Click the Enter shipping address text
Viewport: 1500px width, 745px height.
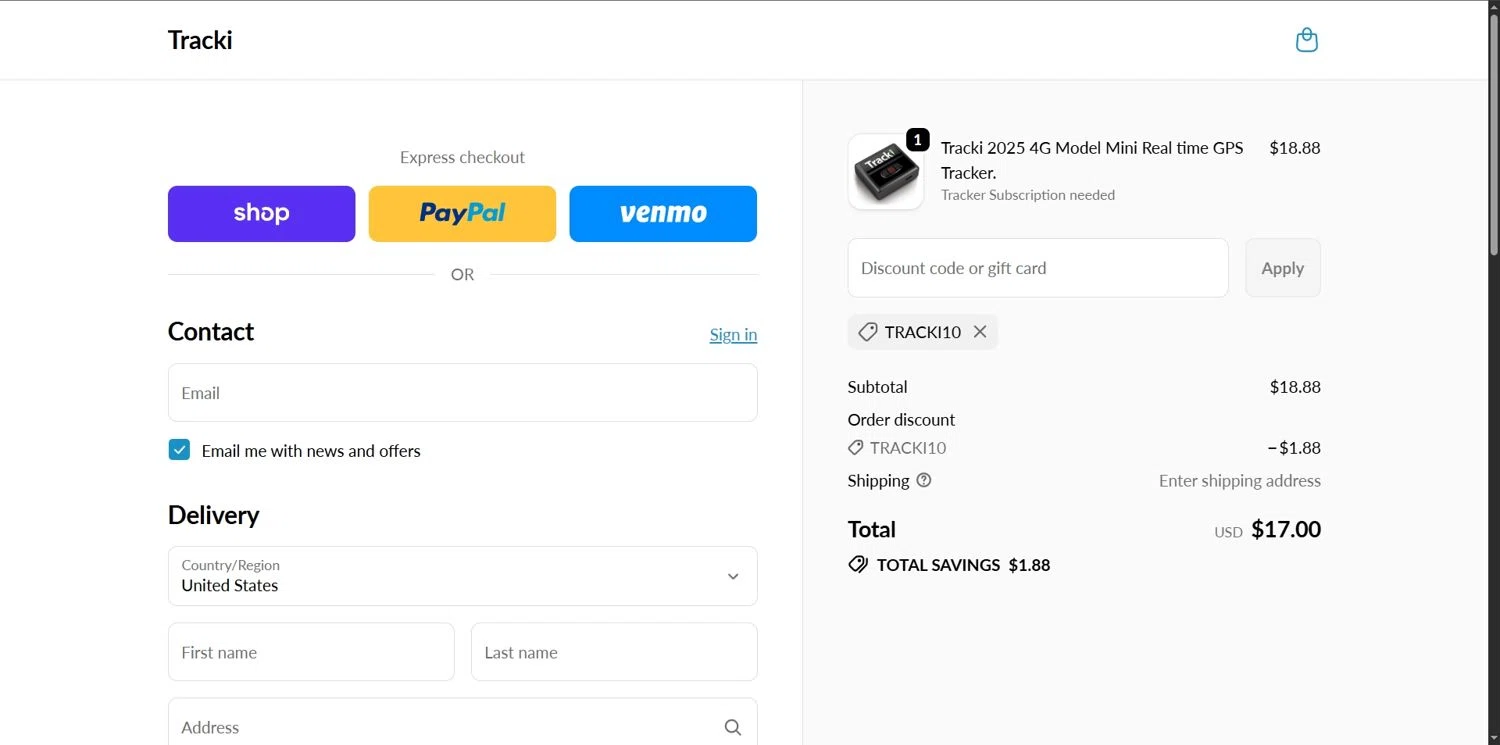(x=1240, y=481)
